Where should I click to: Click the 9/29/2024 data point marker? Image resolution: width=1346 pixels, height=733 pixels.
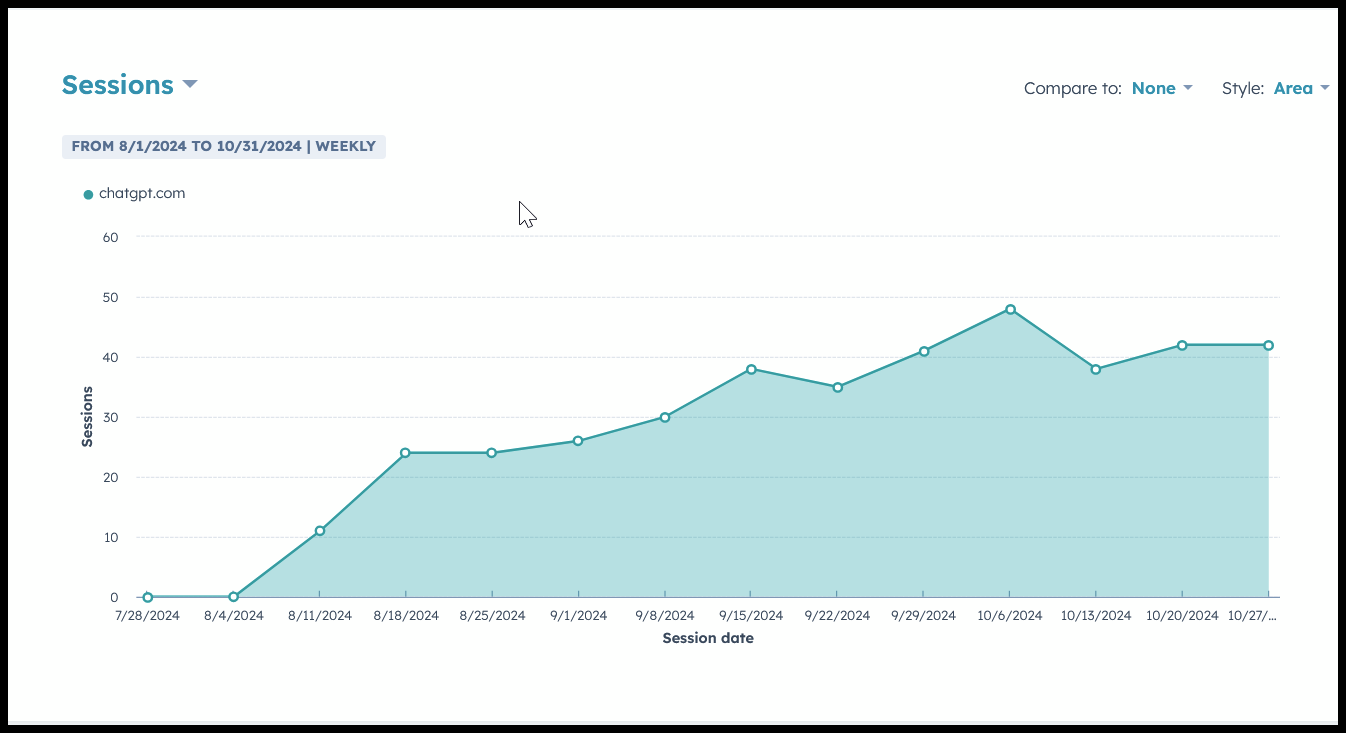coord(924,351)
